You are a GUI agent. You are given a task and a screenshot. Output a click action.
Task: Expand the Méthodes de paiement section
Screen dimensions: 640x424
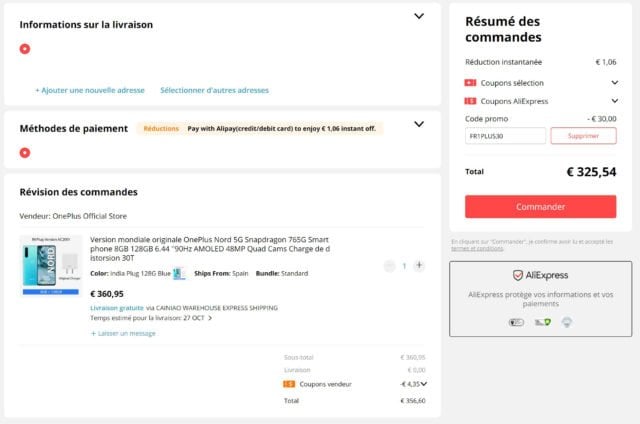pos(419,126)
